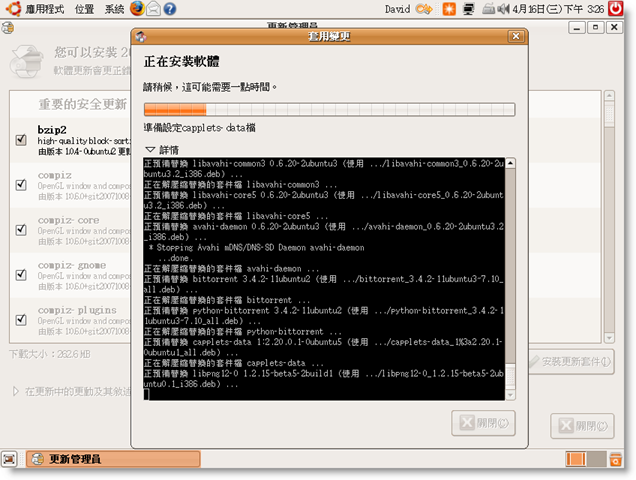This screenshot has width=636, height=480.
Task: Click the orange update notification icon
Action: click(x=449, y=9)
